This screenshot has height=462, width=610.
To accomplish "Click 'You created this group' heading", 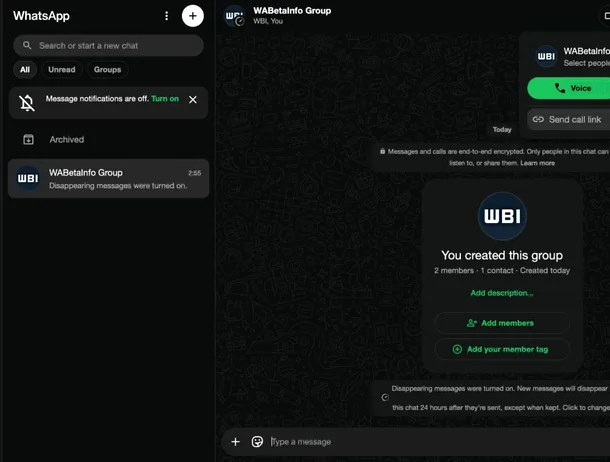I will (x=502, y=256).
